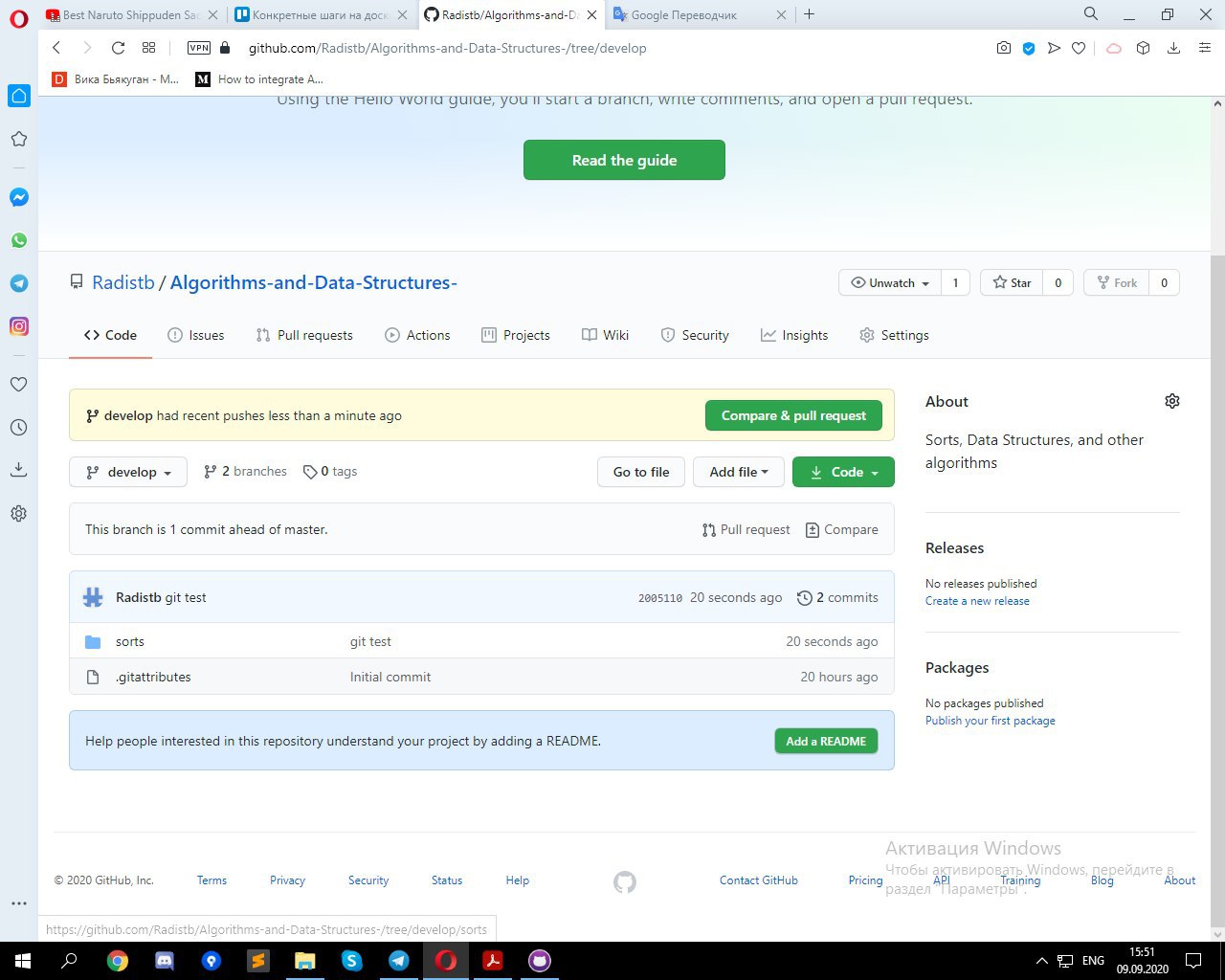Switch to Pull requests tab
The width and height of the screenshot is (1225, 980).
pyautogui.click(x=304, y=335)
